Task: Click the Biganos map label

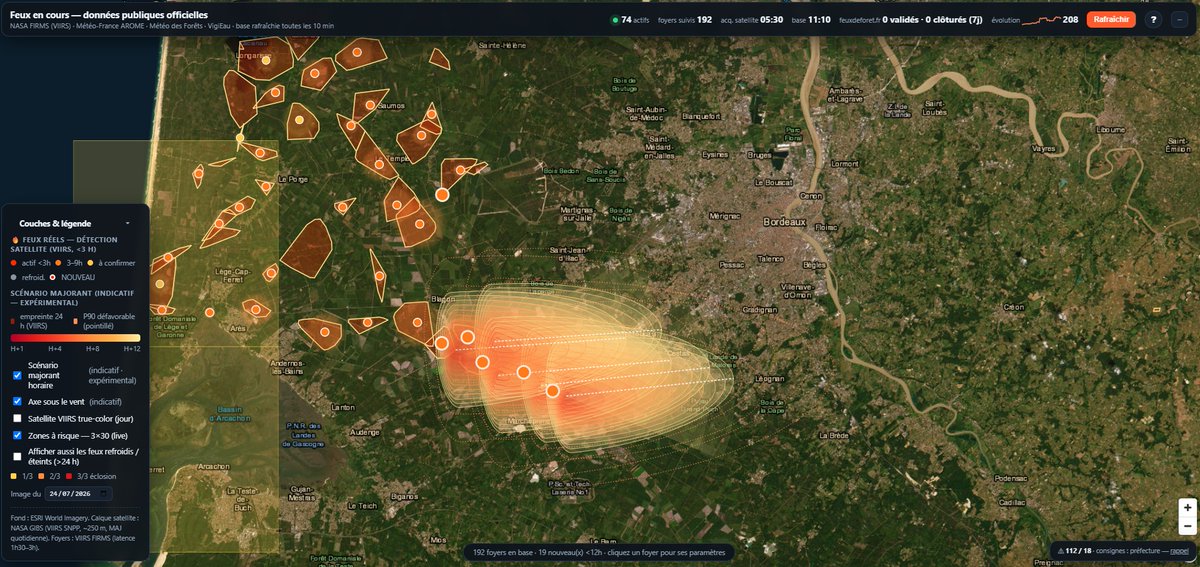Action: coord(404,495)
